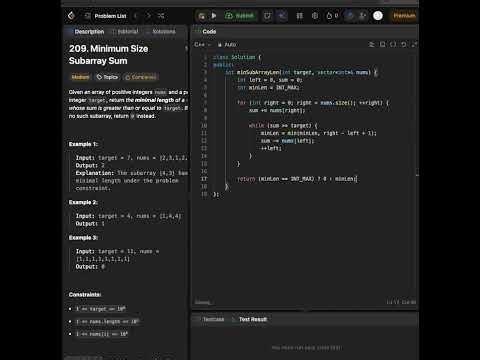Click the Medium difficulty tag
This screenshot has width=480, height=360.
click(80, 77)
